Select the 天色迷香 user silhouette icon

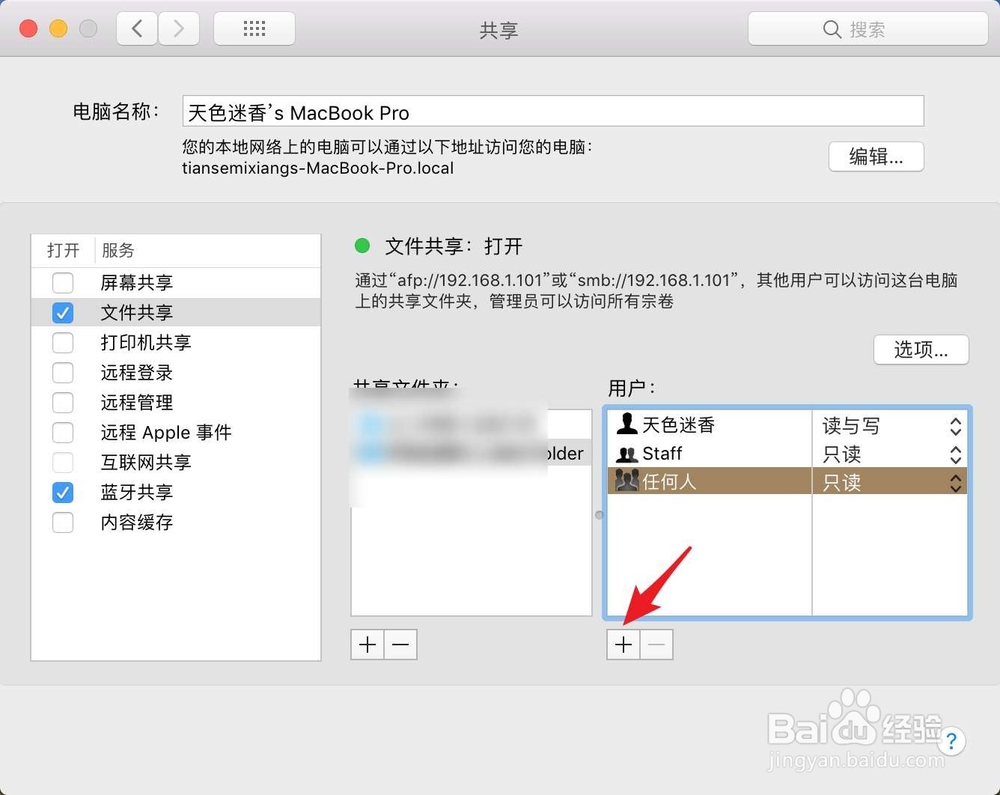[x=626, y=424]
